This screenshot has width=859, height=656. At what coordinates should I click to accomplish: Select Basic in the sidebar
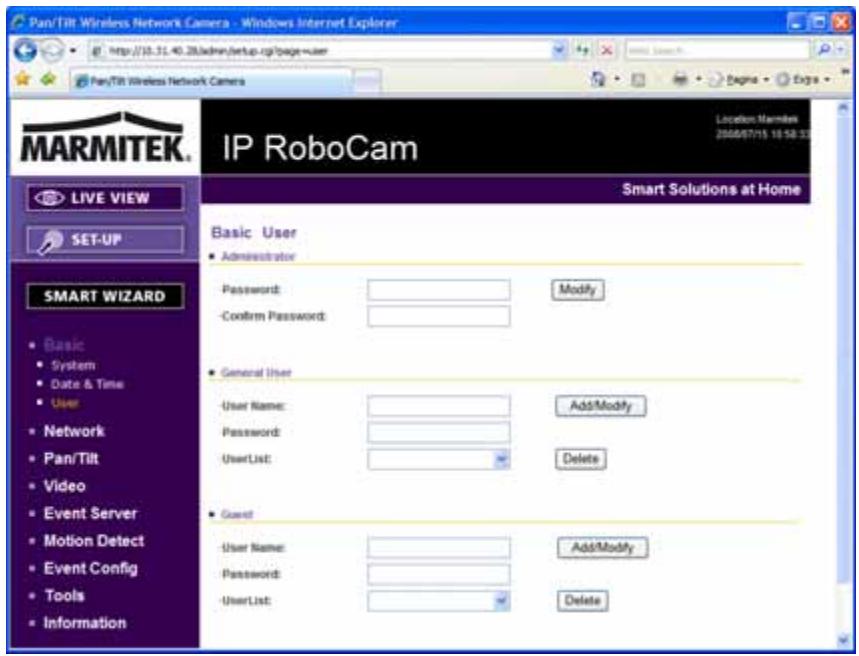point(64,345)
